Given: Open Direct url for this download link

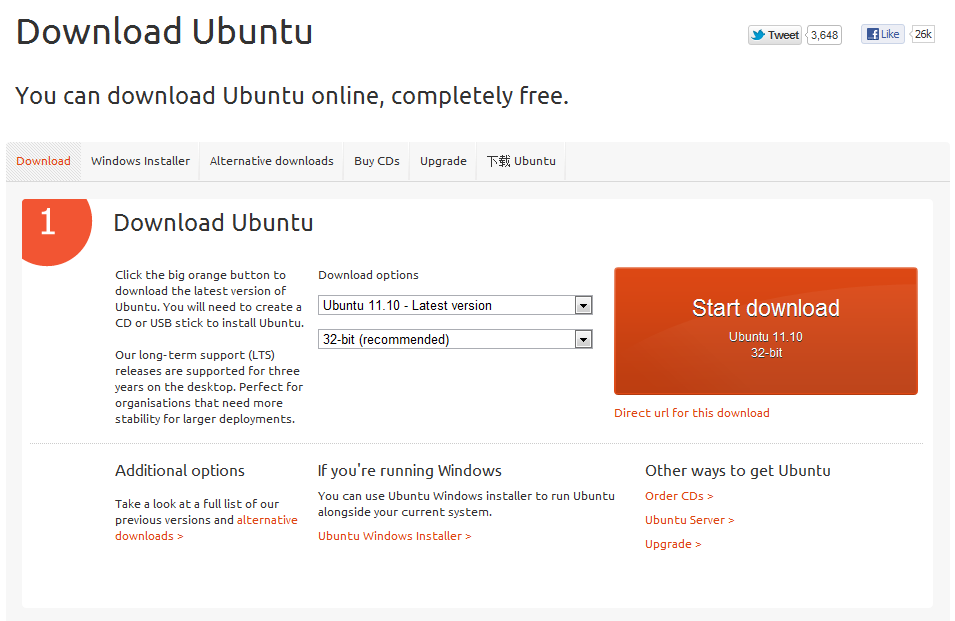Looking at the screenshot, I should click(x=692, y=413).
